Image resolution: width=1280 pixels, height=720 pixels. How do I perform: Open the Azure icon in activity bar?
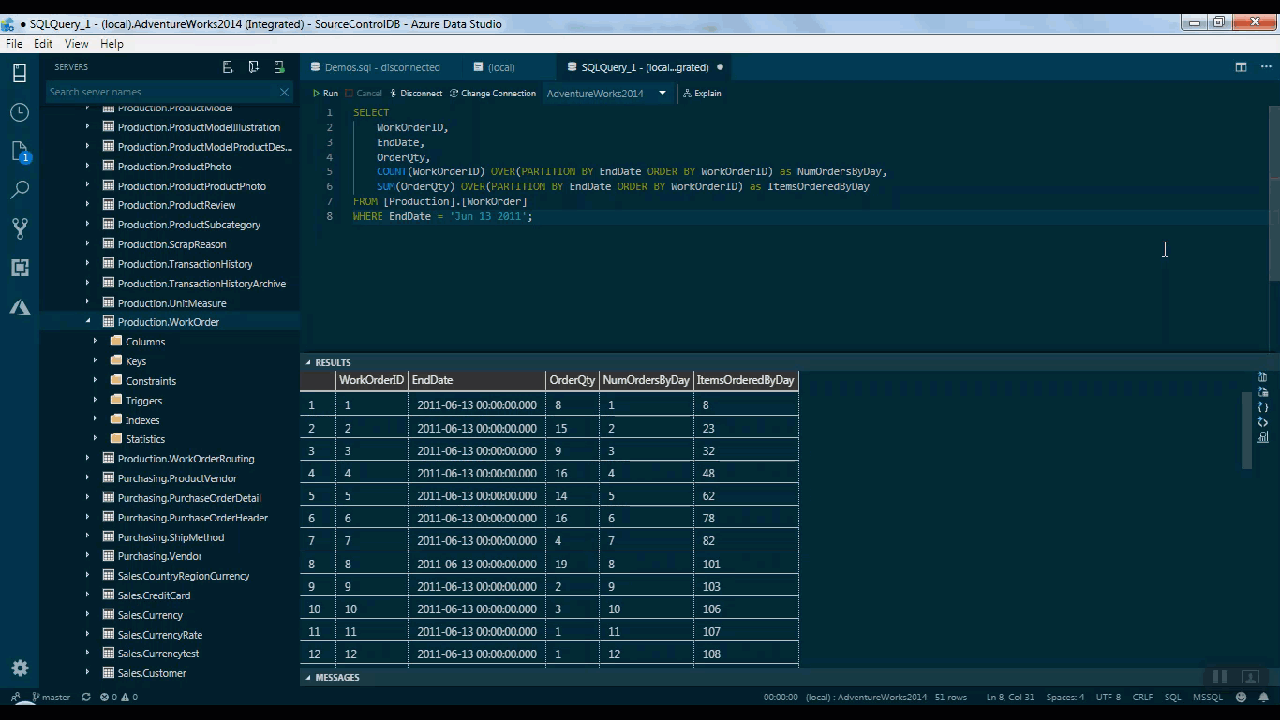(x=19, y=307)
